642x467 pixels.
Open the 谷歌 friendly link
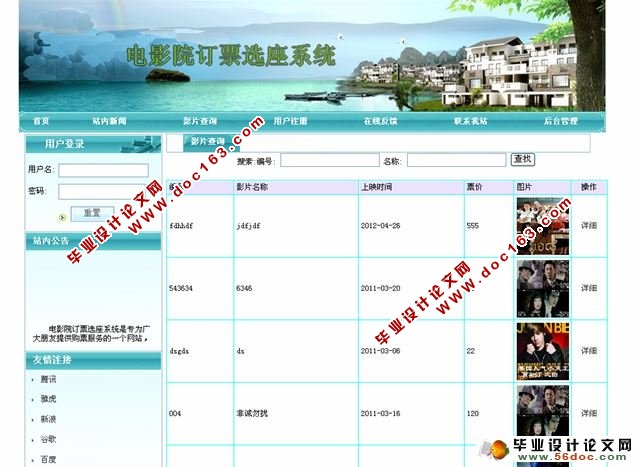(48, 440)
